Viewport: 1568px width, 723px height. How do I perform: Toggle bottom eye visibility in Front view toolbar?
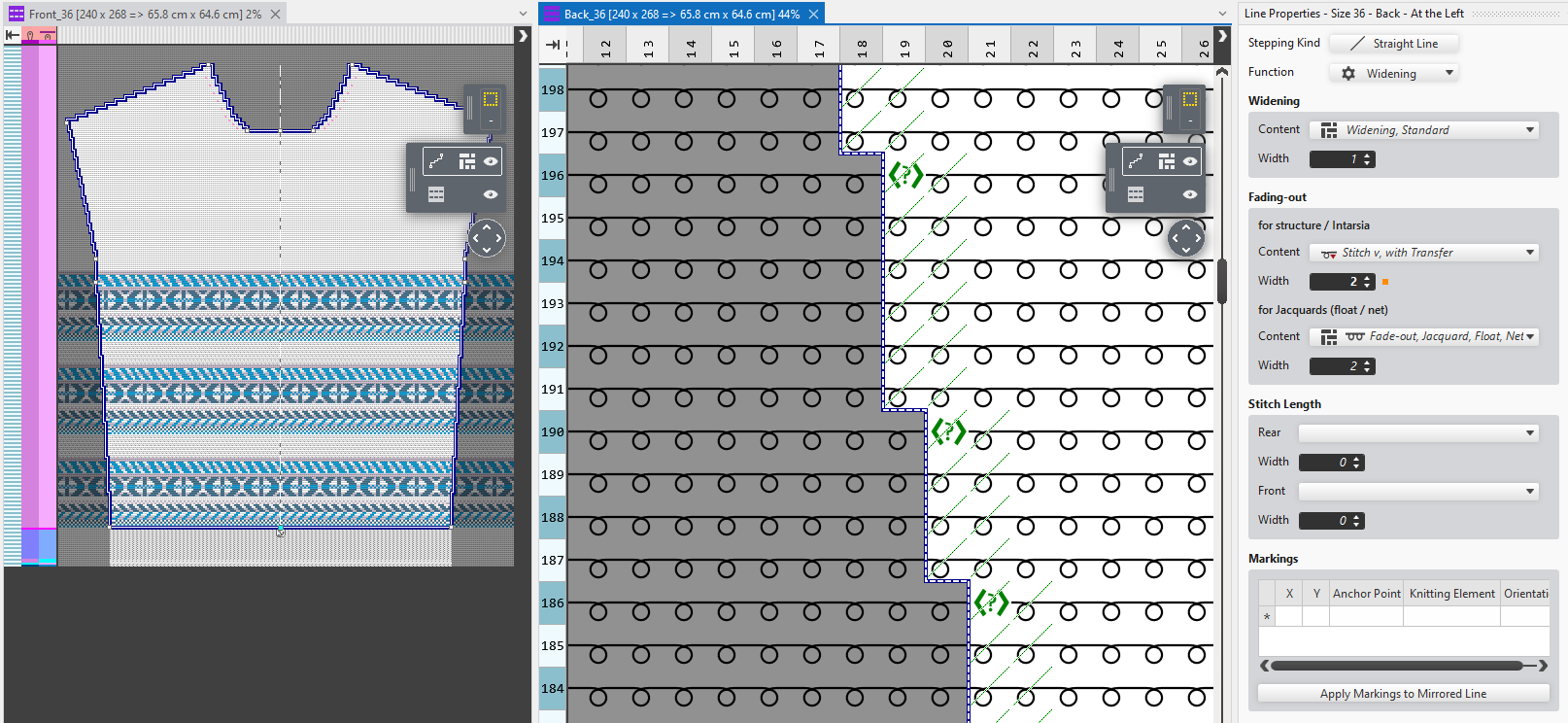491,194
